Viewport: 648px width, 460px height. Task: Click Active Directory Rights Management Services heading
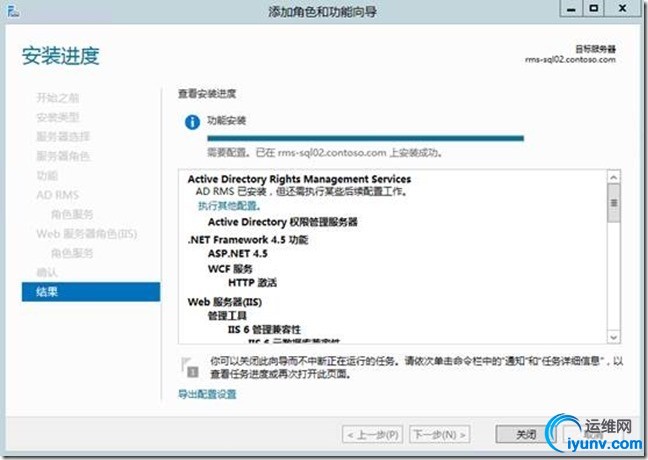299,179
